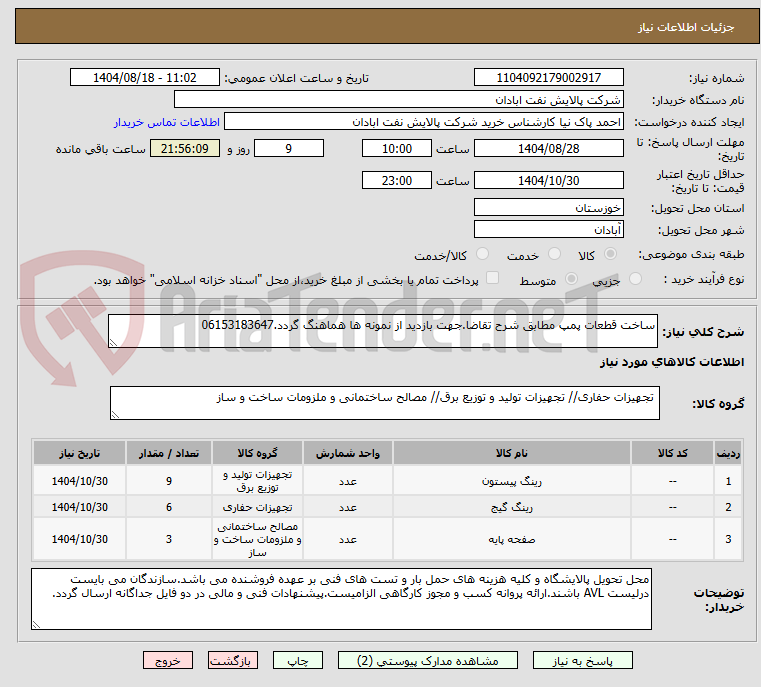
Task: Click quantity 6 in رینگ گیج row
Action: (169, 507)
